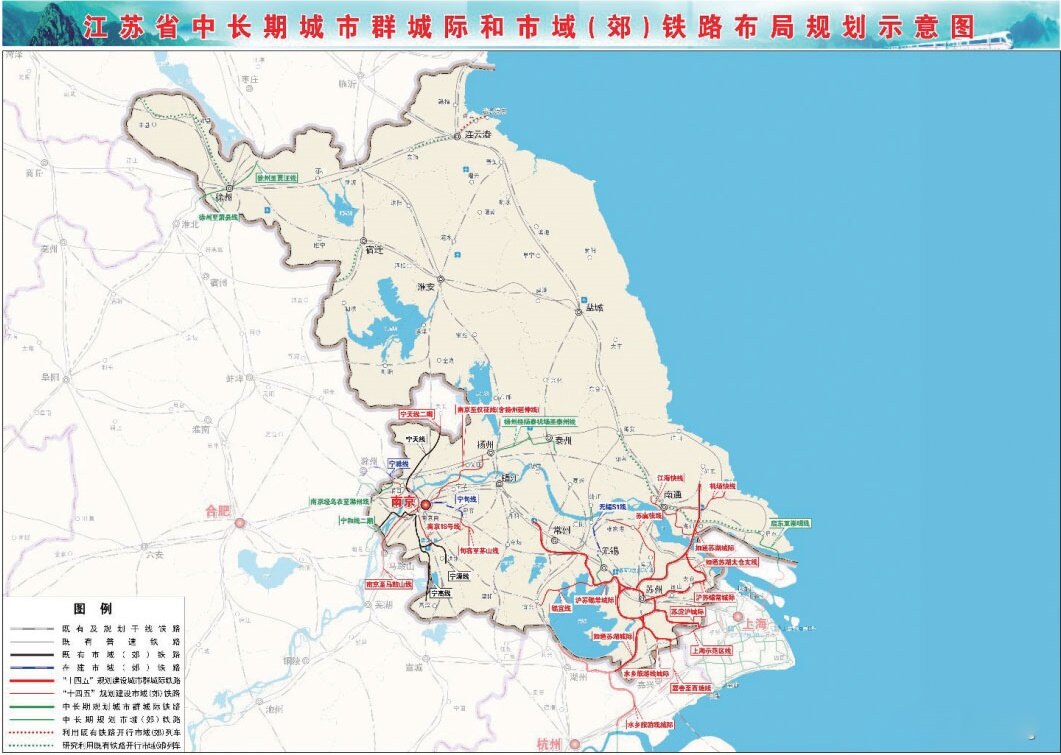Screen dimensions: 1061x755
Task: Click the thick green line legend swatch
Action: [x=32, y=706]
